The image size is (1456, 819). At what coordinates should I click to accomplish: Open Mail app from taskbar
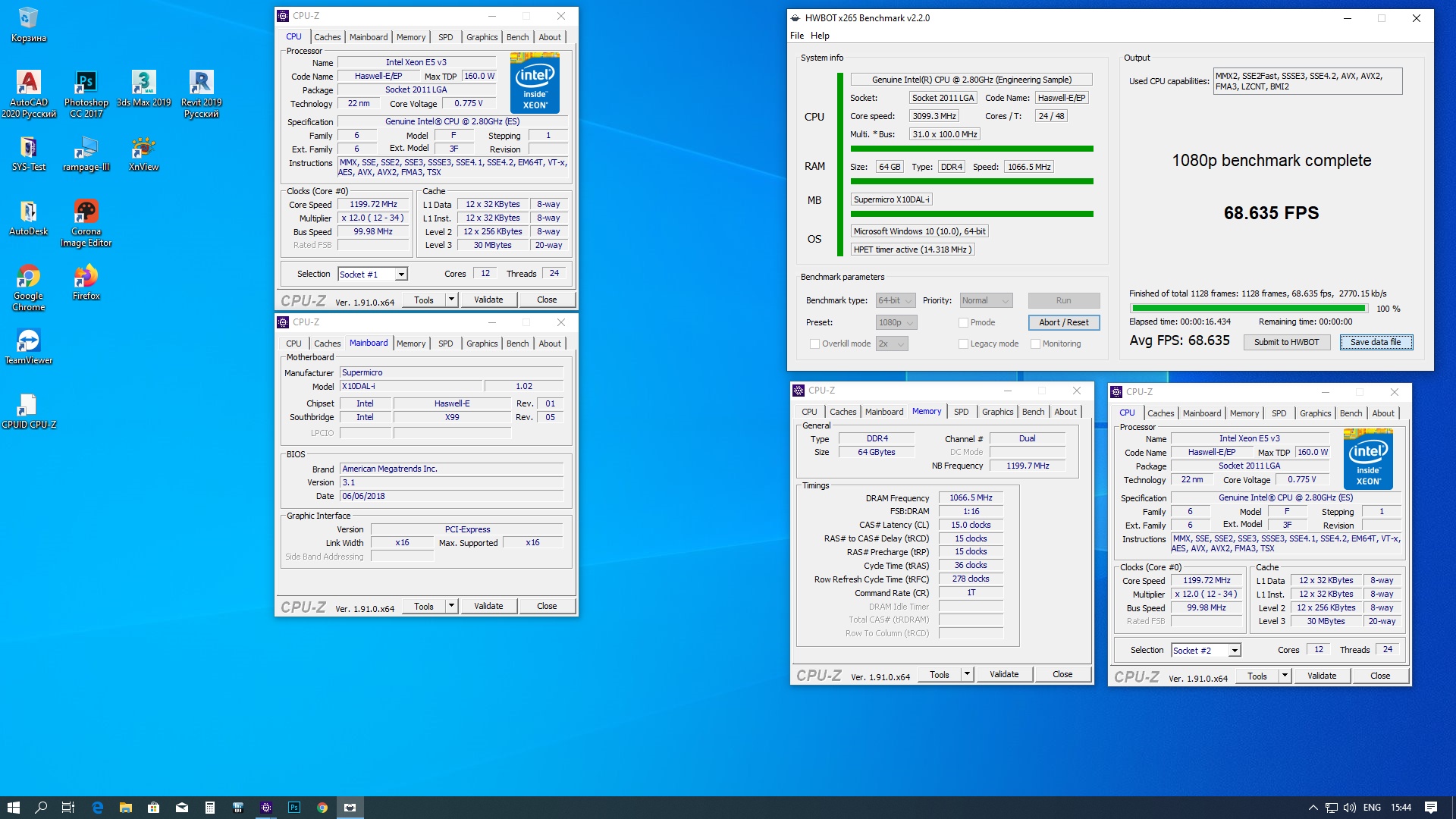click(182, 808)
